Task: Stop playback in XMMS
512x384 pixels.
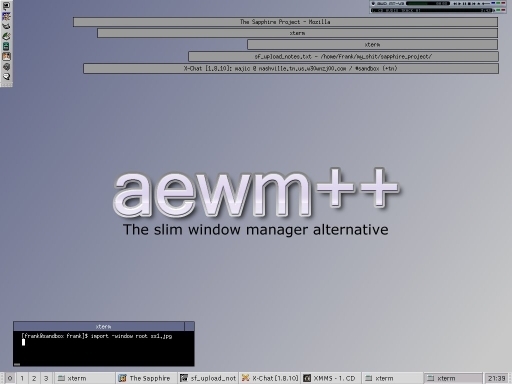Action: coord(469,4)
